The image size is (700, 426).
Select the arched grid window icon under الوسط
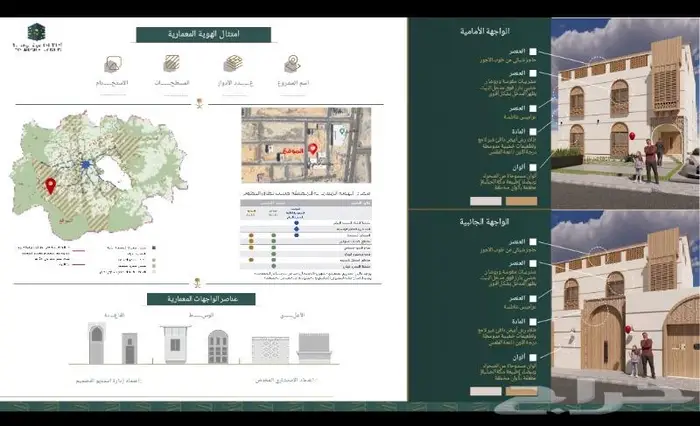[x=217, y=346]
